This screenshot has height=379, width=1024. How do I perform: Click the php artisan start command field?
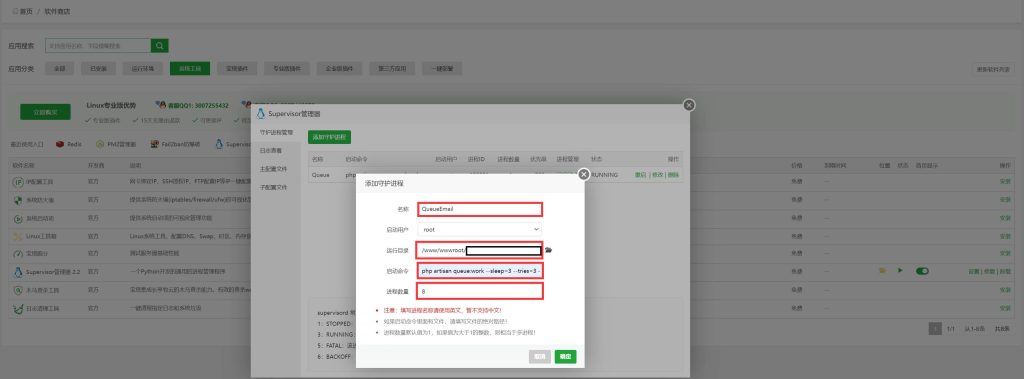(x=480, y=271)
